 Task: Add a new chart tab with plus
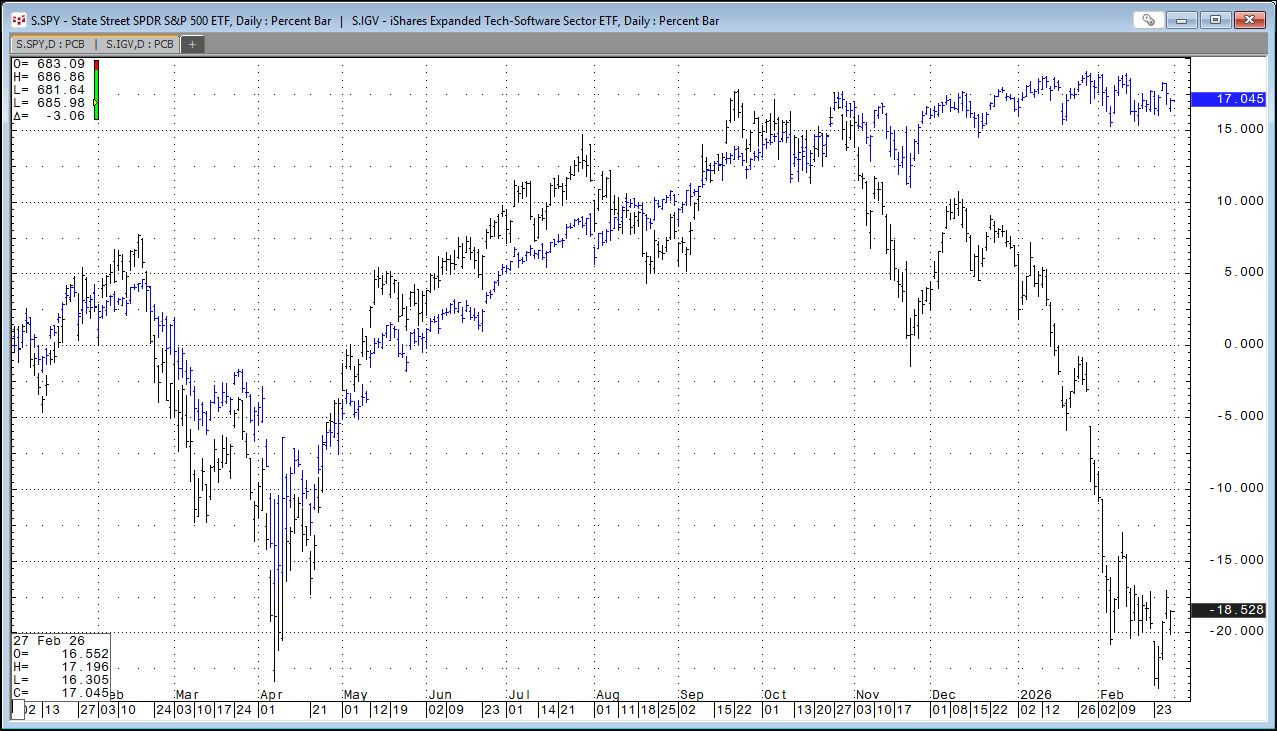[x=192, y=44]
